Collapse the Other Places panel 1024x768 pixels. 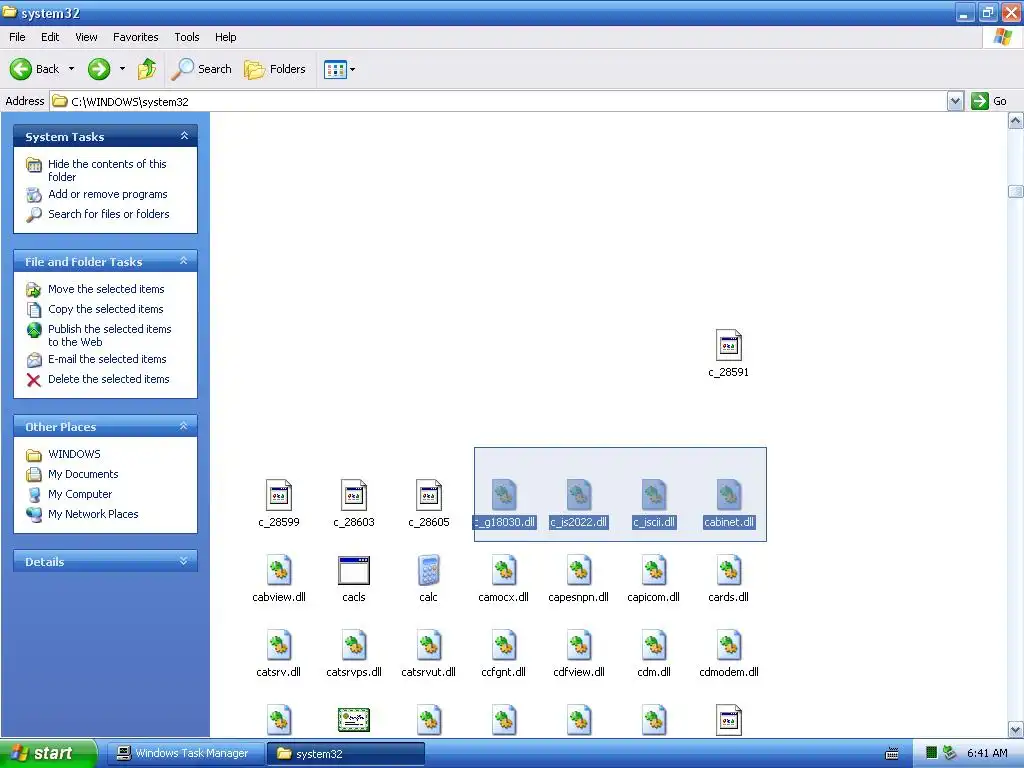(184, 426)
